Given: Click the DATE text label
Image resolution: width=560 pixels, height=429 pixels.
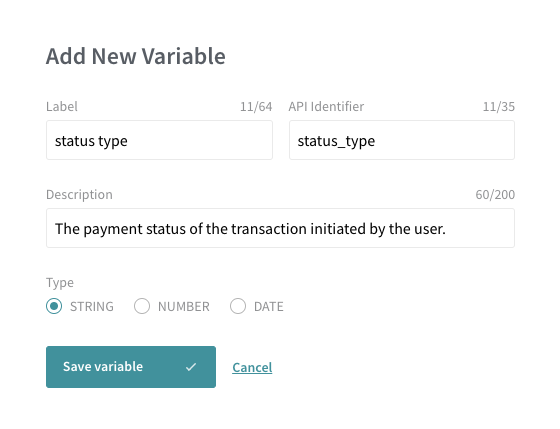Looking at the screenshot, I should (269, 306).
